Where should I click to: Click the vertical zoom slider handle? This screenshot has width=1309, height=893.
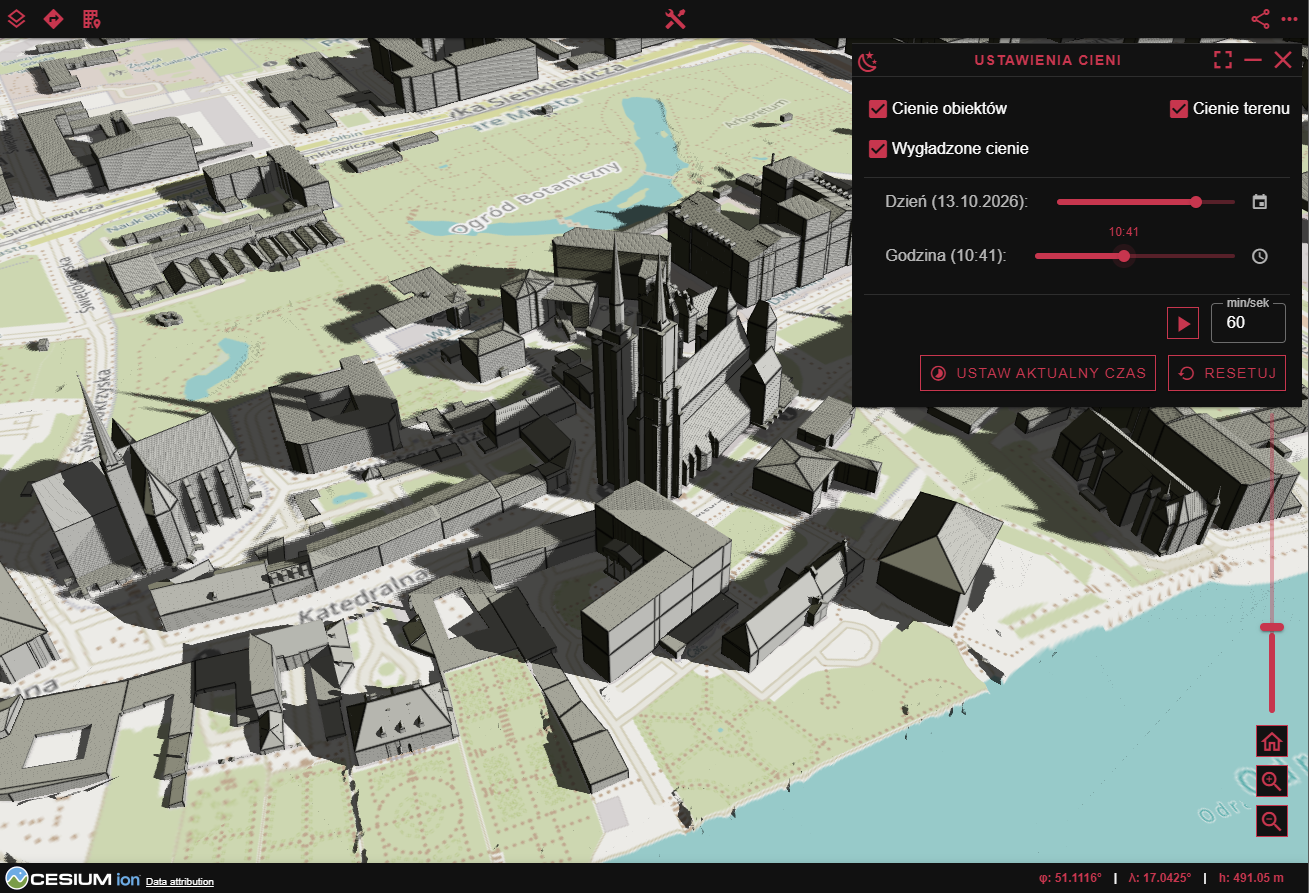(x=1272, y=627)
